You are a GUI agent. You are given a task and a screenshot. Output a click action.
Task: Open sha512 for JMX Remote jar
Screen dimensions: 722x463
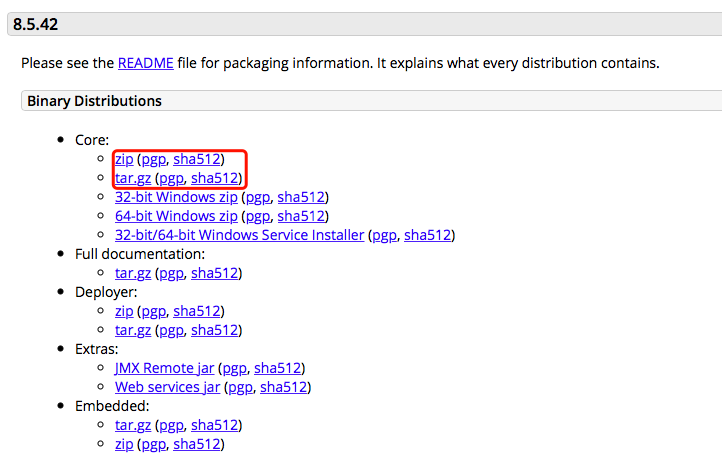[278, 368]
